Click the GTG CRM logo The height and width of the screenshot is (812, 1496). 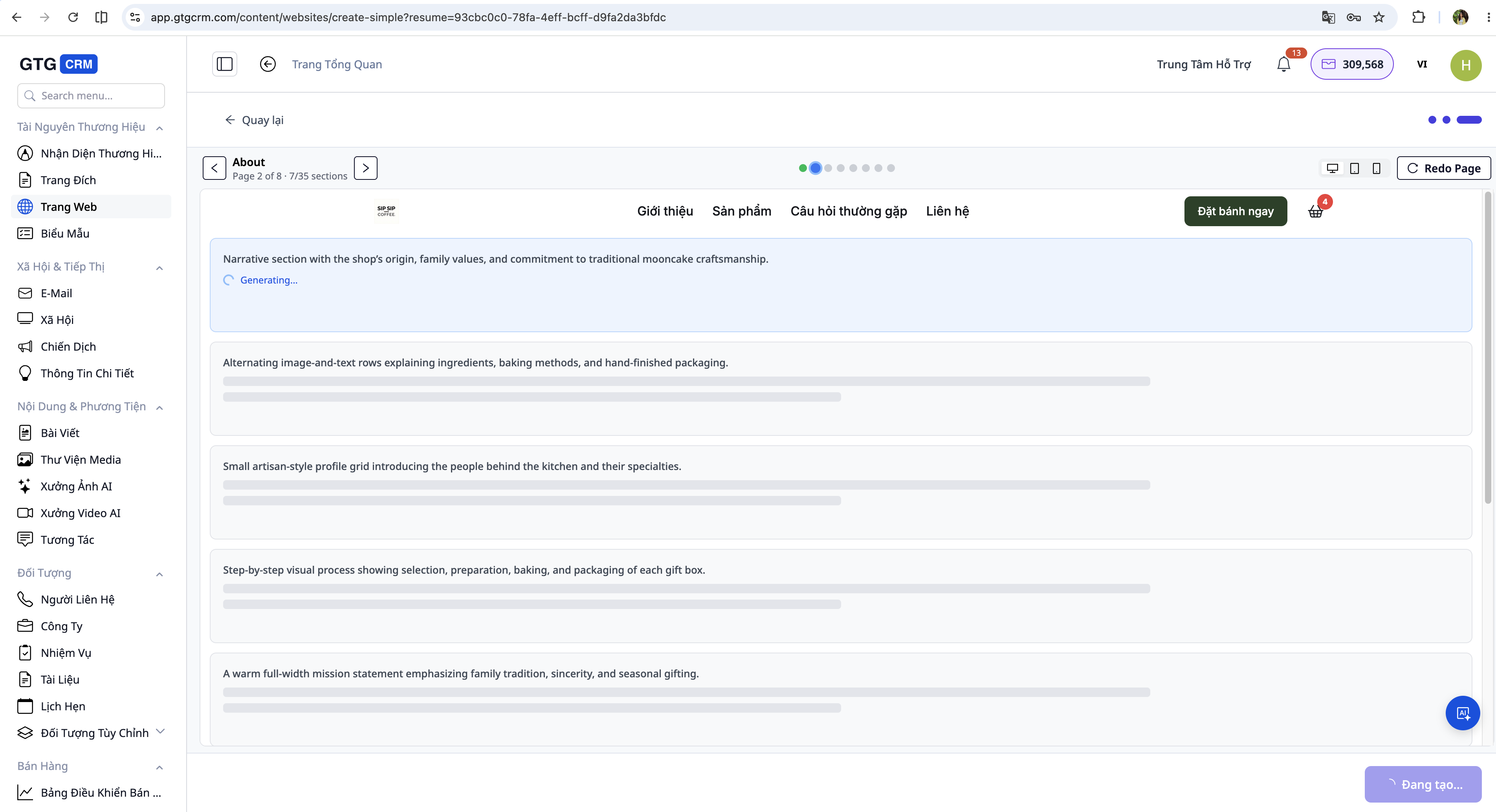58,64
